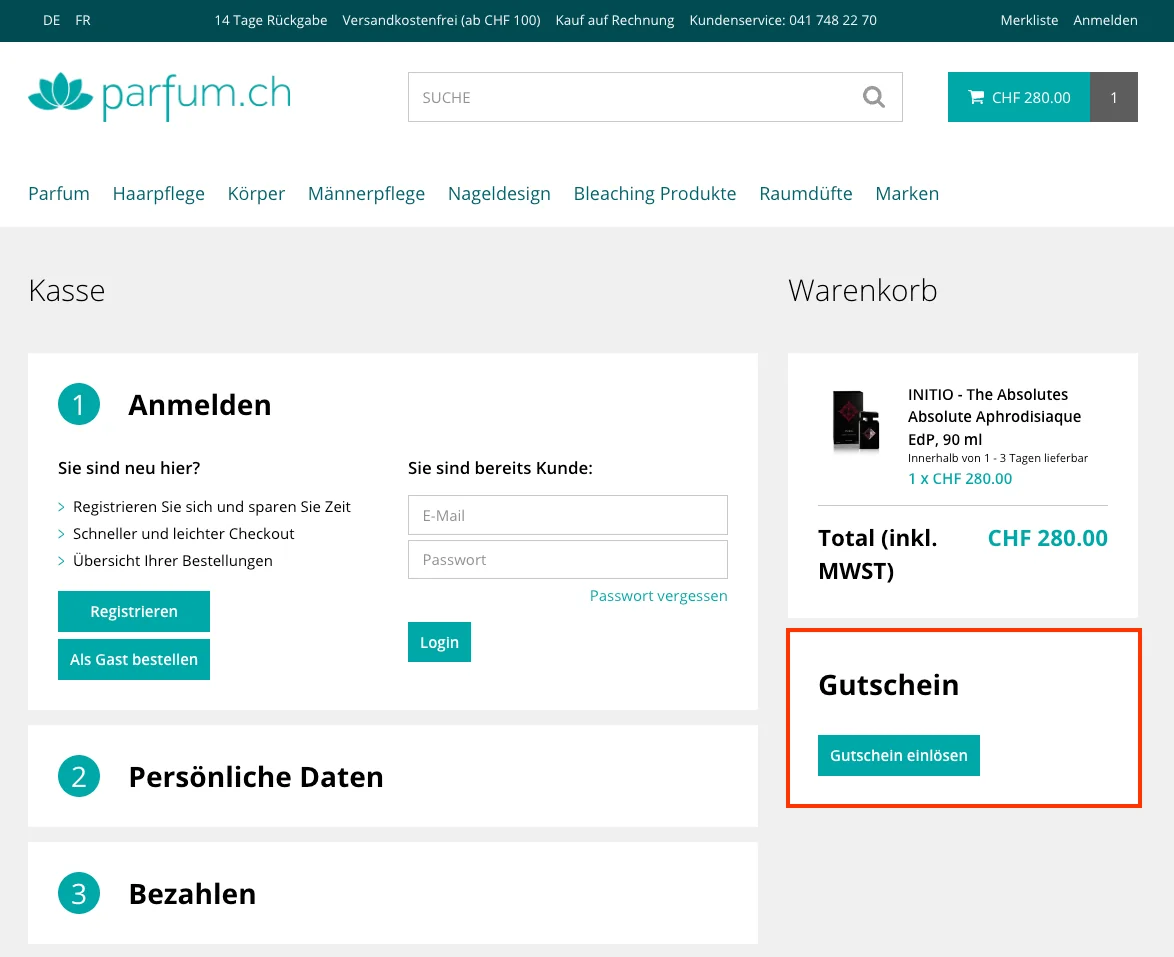Expand the Persönliche Daten section
This screenshot has height=957, width=1174.
(256, 776)
